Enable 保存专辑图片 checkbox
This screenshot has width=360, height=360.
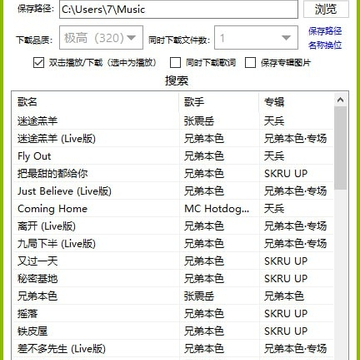coord(250,63)
